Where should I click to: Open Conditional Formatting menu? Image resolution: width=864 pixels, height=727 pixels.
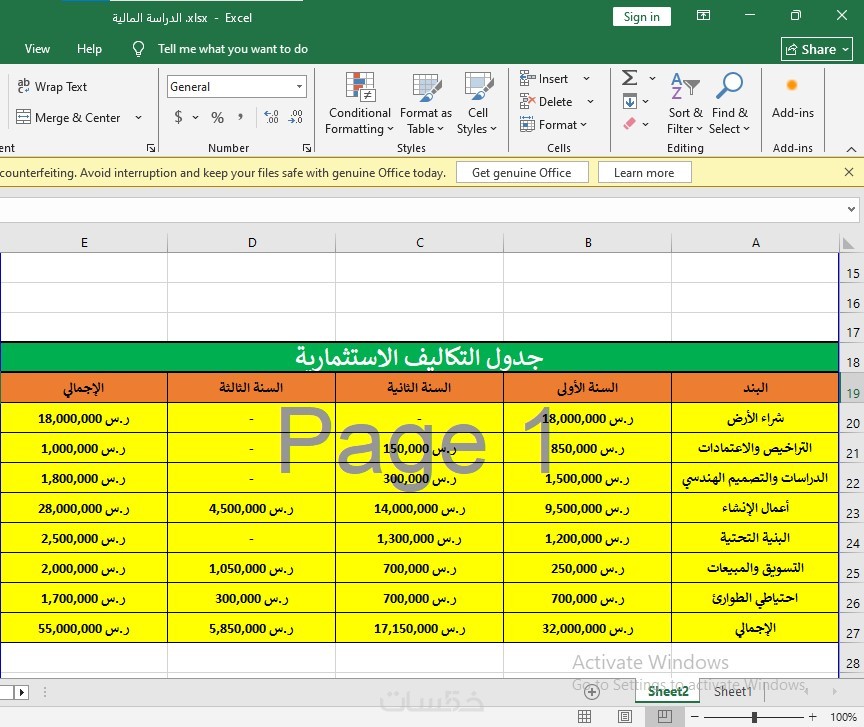[x=359, y=104]
